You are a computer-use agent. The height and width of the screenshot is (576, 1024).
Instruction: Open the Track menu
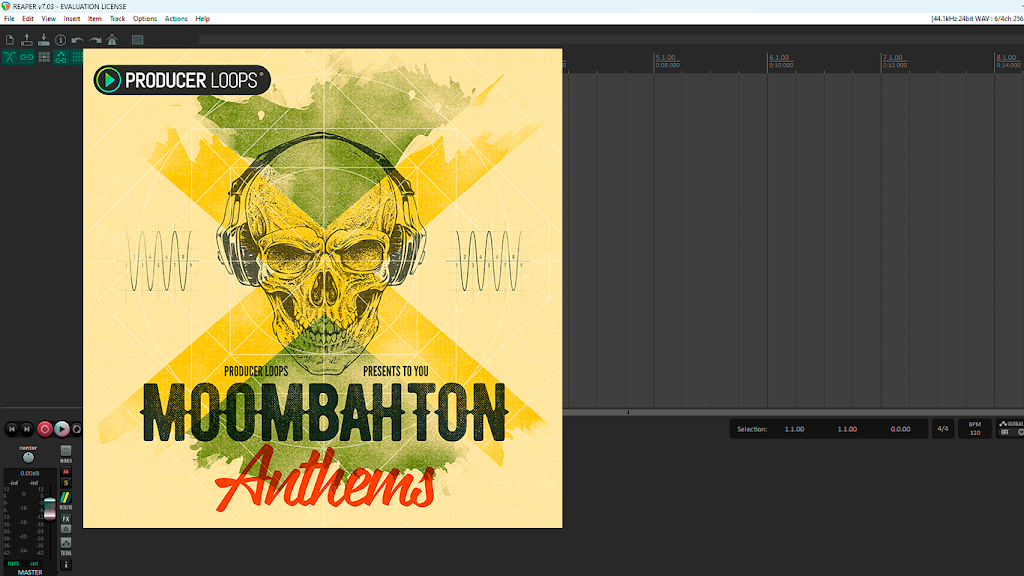coord(118,19)
